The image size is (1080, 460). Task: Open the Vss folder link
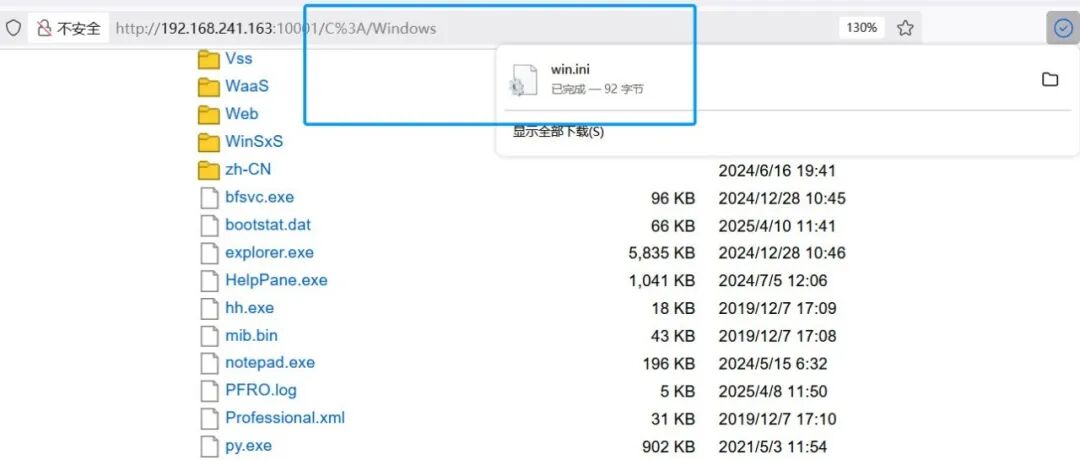click(x=238, y=59)
